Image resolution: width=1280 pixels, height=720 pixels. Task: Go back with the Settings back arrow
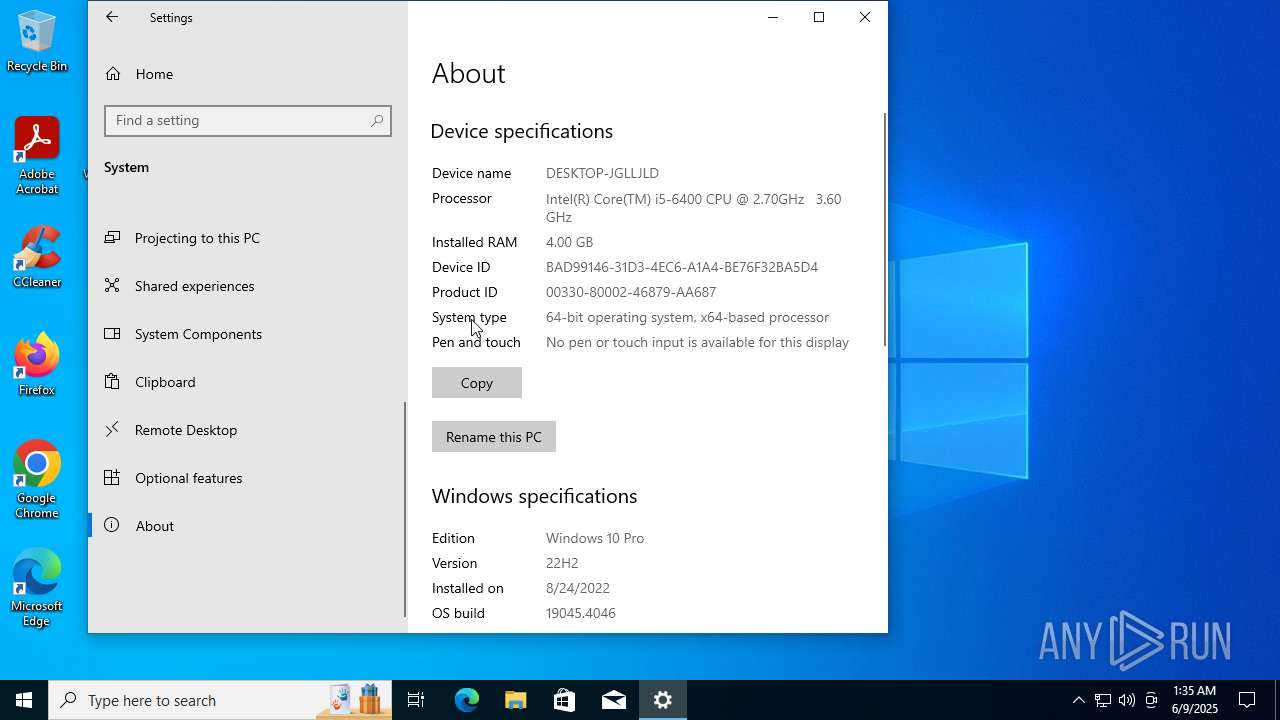112,17
